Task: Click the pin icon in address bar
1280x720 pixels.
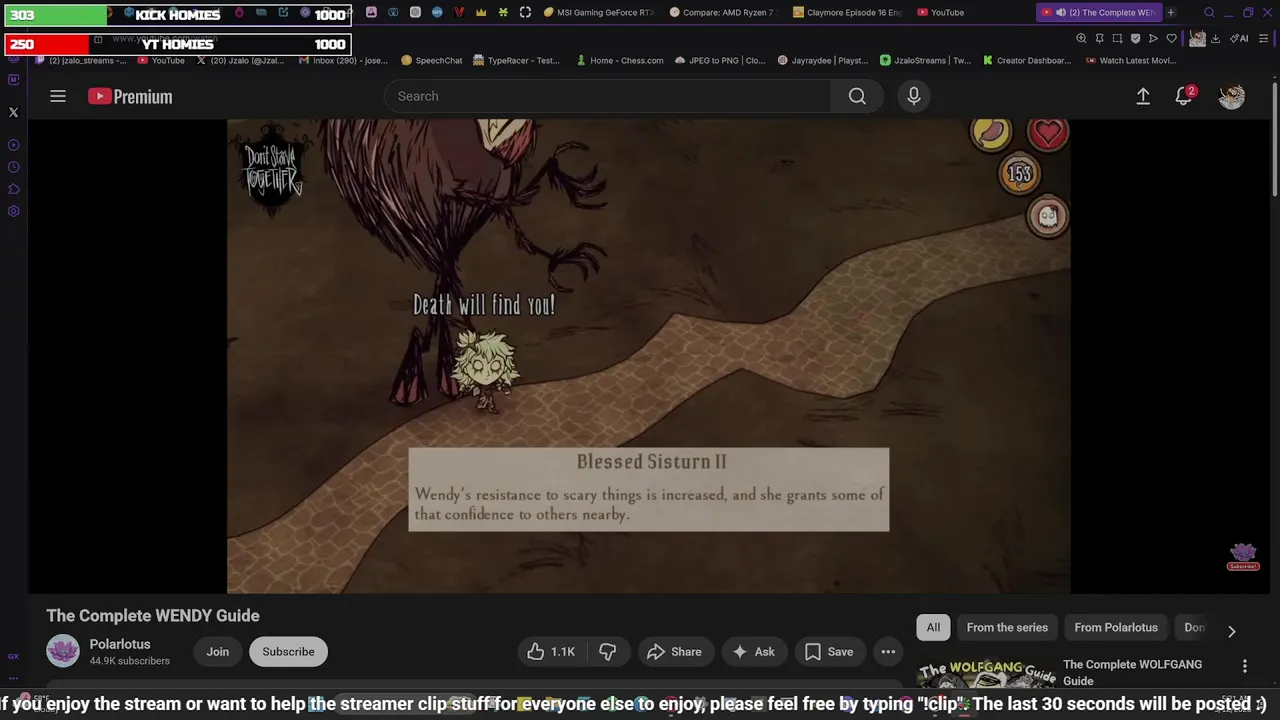Action: pos(1099,38)
